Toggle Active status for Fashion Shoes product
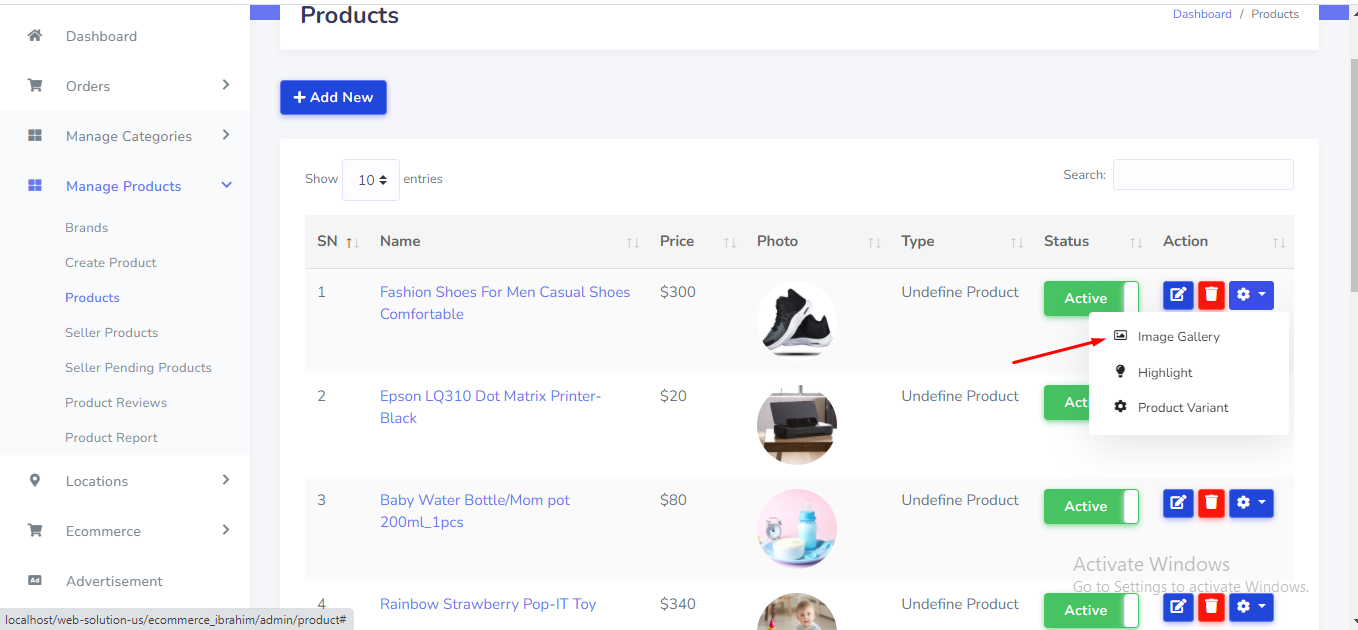1358x630 pixels. coord(1091,298)
